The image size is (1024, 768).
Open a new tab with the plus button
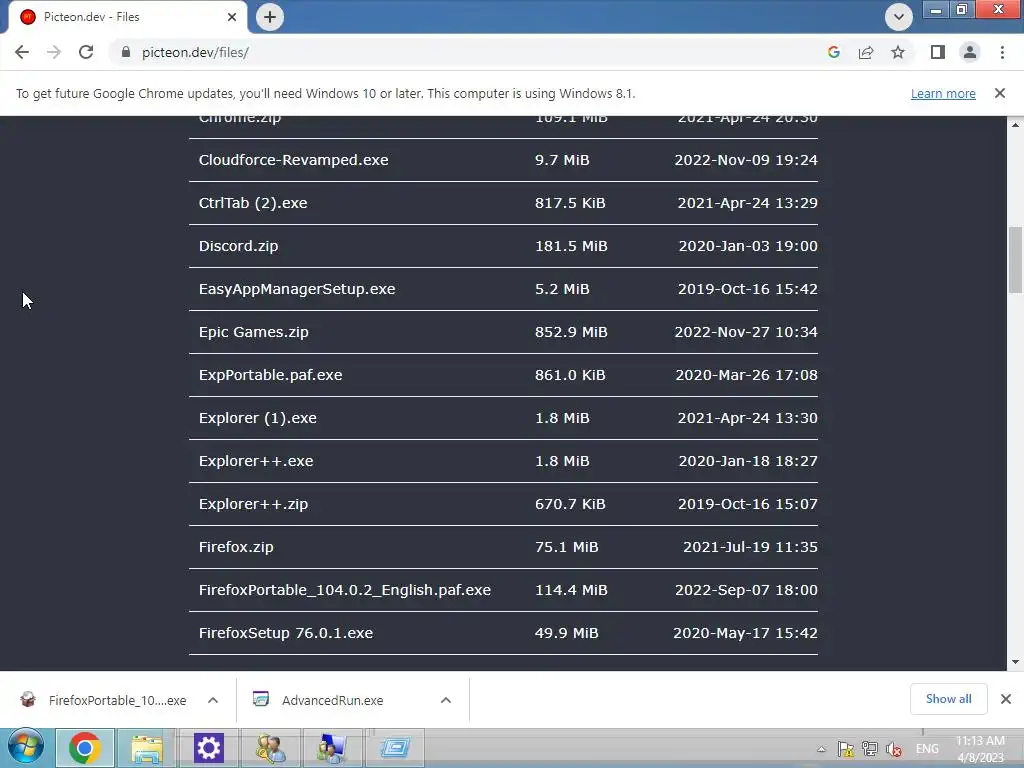click(x=270, y=17)
